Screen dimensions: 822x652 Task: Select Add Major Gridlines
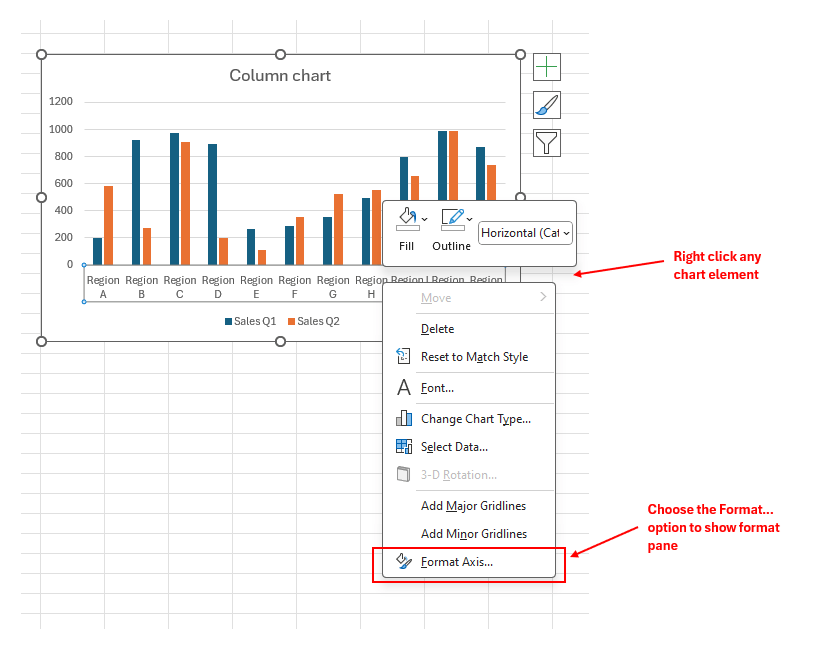[473, 506]
